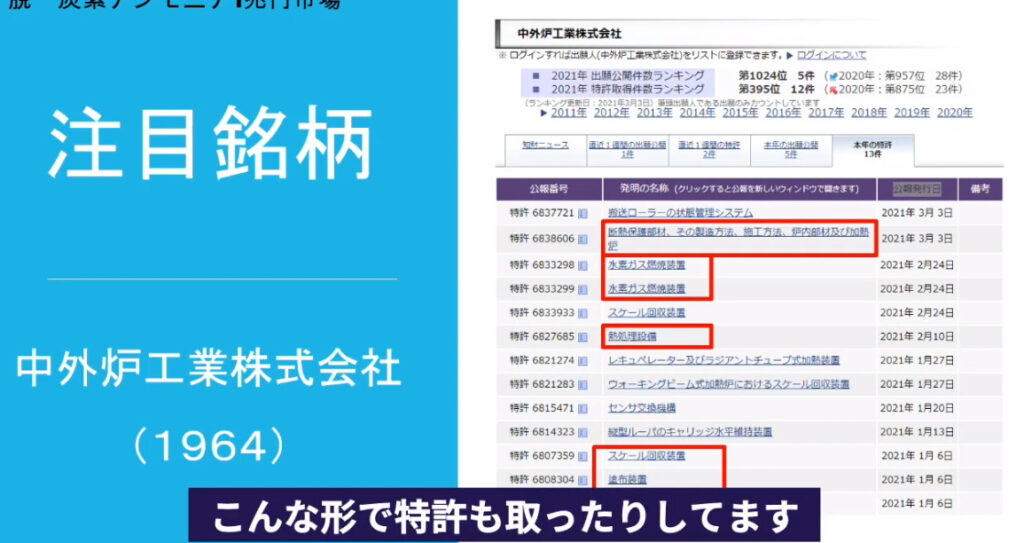Open the 2016年 ranking link
Screen dimensions: 1024x543
[x=783, y=113]
